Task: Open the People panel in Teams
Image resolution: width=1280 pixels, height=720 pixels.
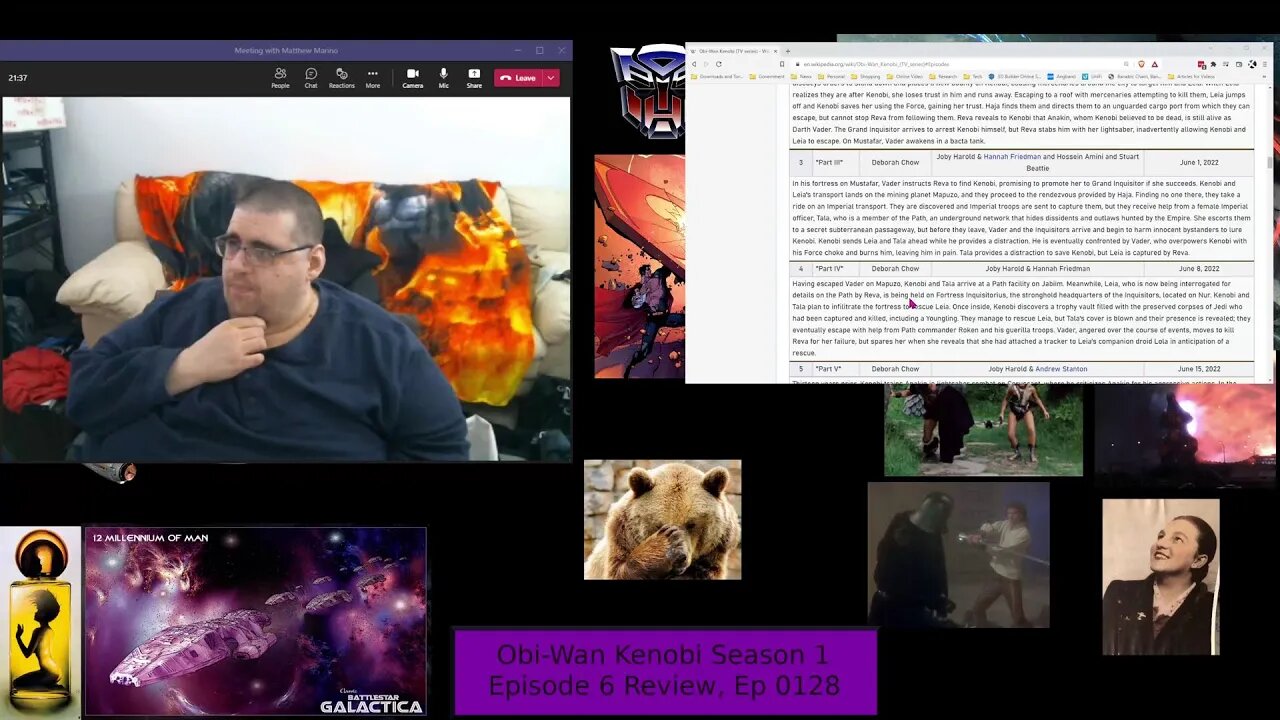Action: point(280,78)
